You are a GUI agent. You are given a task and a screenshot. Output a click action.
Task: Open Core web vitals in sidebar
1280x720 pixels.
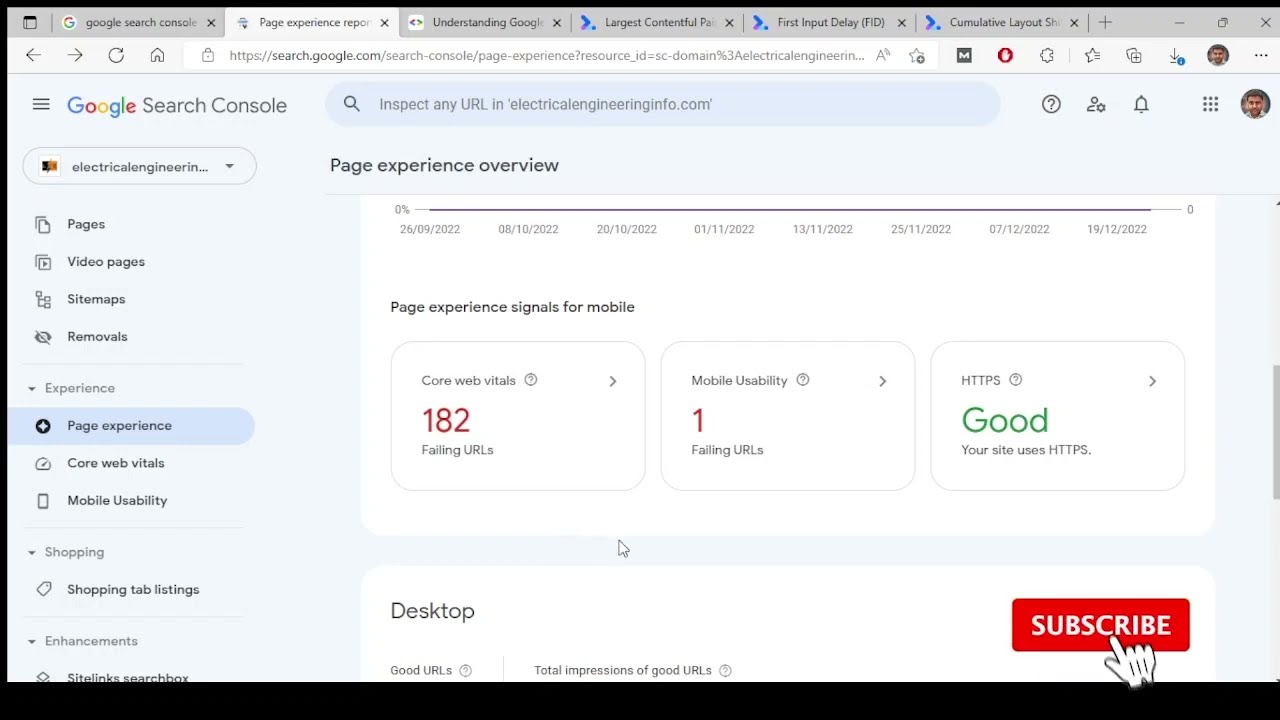[116, 463]
